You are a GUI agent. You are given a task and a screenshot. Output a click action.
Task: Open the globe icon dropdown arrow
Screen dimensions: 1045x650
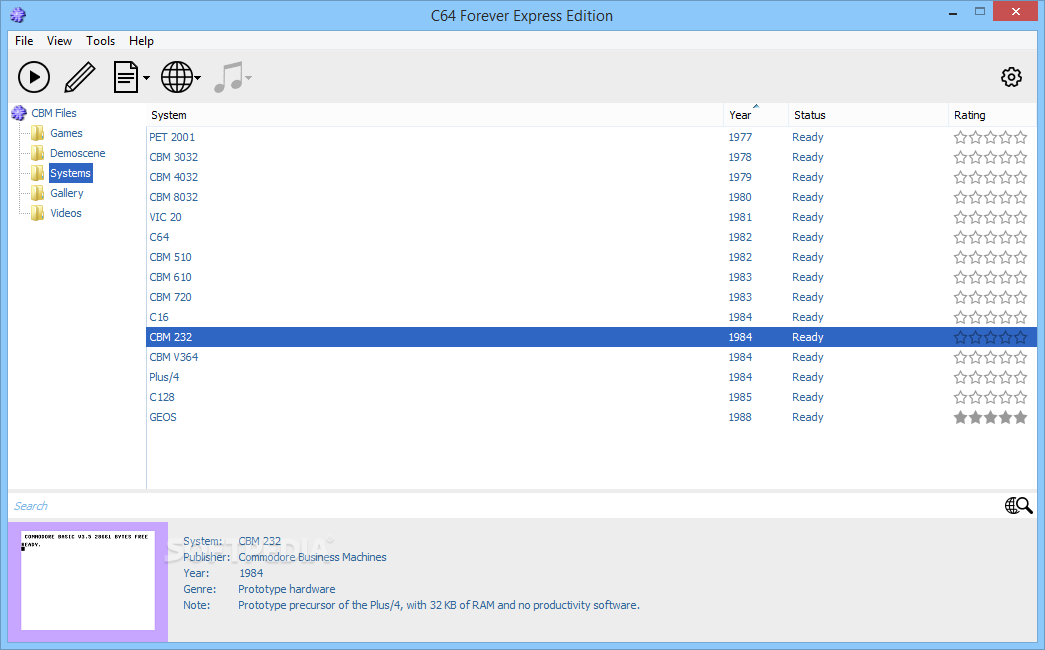coord(198,78)
